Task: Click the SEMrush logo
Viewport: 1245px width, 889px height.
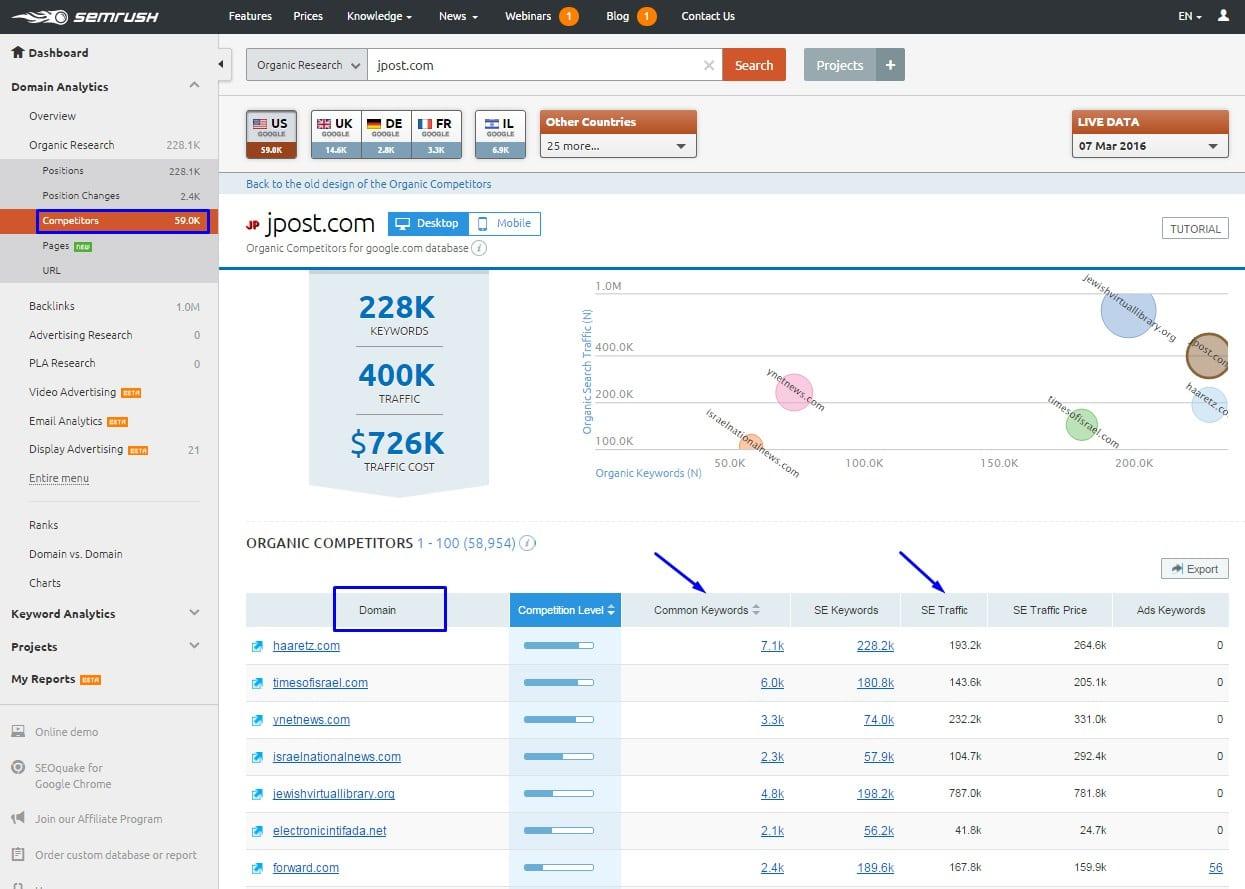Action: [86, 16]
